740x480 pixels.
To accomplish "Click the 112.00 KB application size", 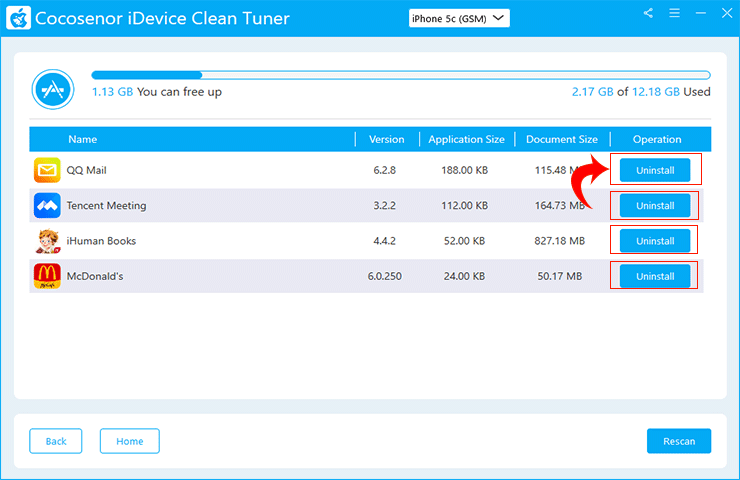I will [x=464, y=205].
